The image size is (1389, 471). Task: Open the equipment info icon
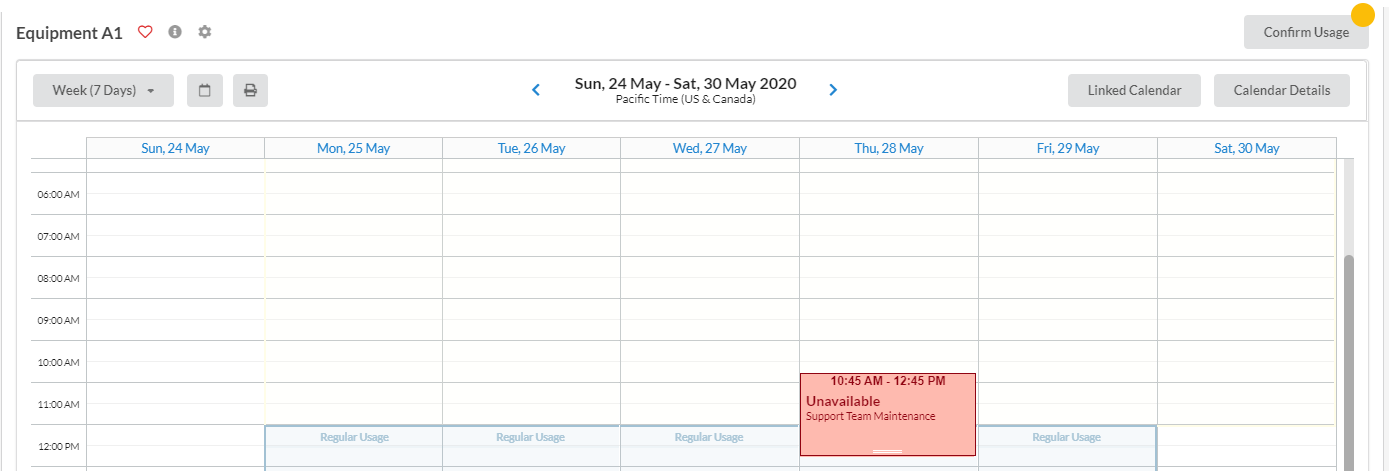coord(175,32)
